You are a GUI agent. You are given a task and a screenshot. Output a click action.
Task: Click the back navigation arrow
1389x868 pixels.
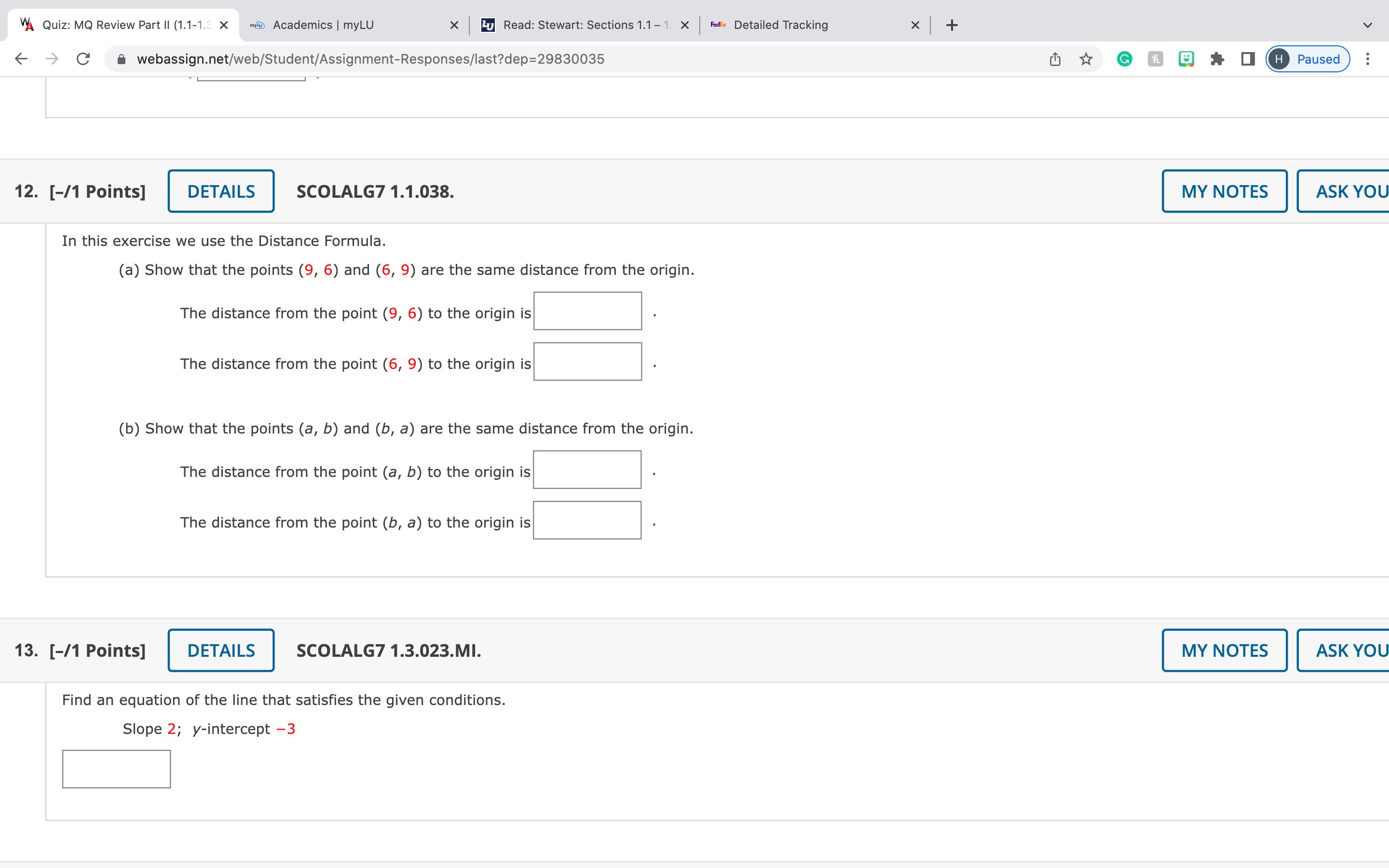[21, 58]
